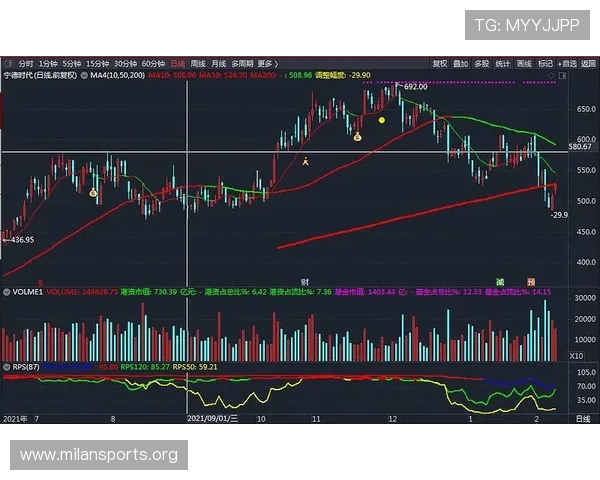Click the diamond icon below 标记 button
The height and width of the screenshot is (480, 600).
point(550,74)
